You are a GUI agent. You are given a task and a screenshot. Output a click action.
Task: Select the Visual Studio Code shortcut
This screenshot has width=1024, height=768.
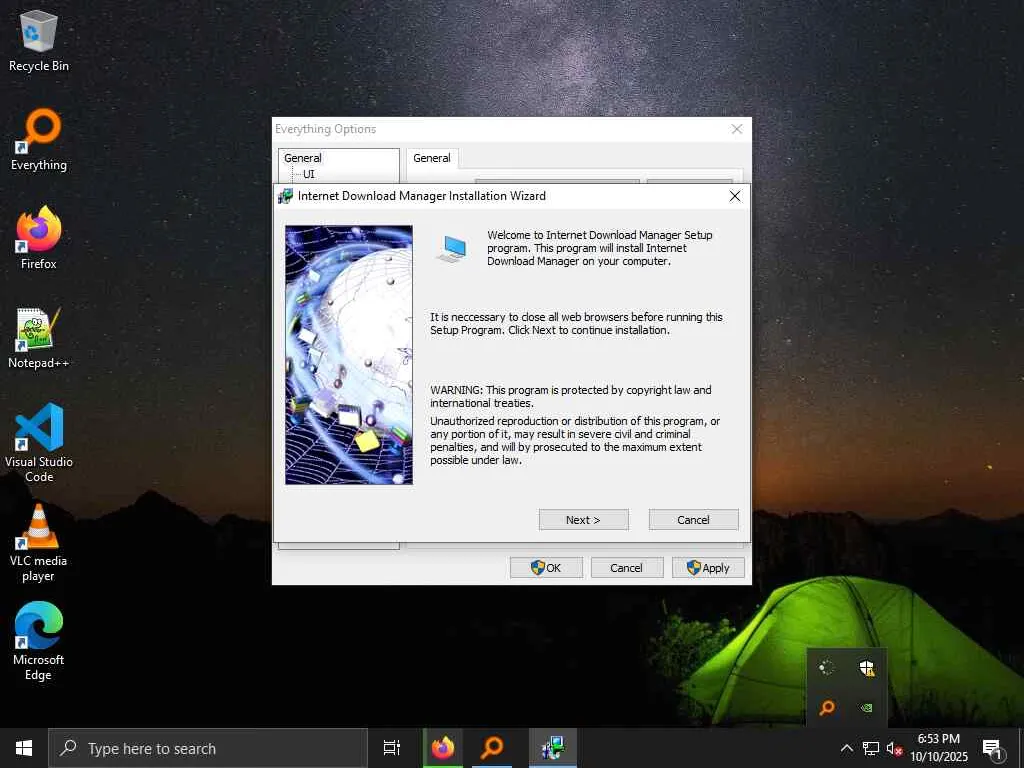click(x=39, y=443)
